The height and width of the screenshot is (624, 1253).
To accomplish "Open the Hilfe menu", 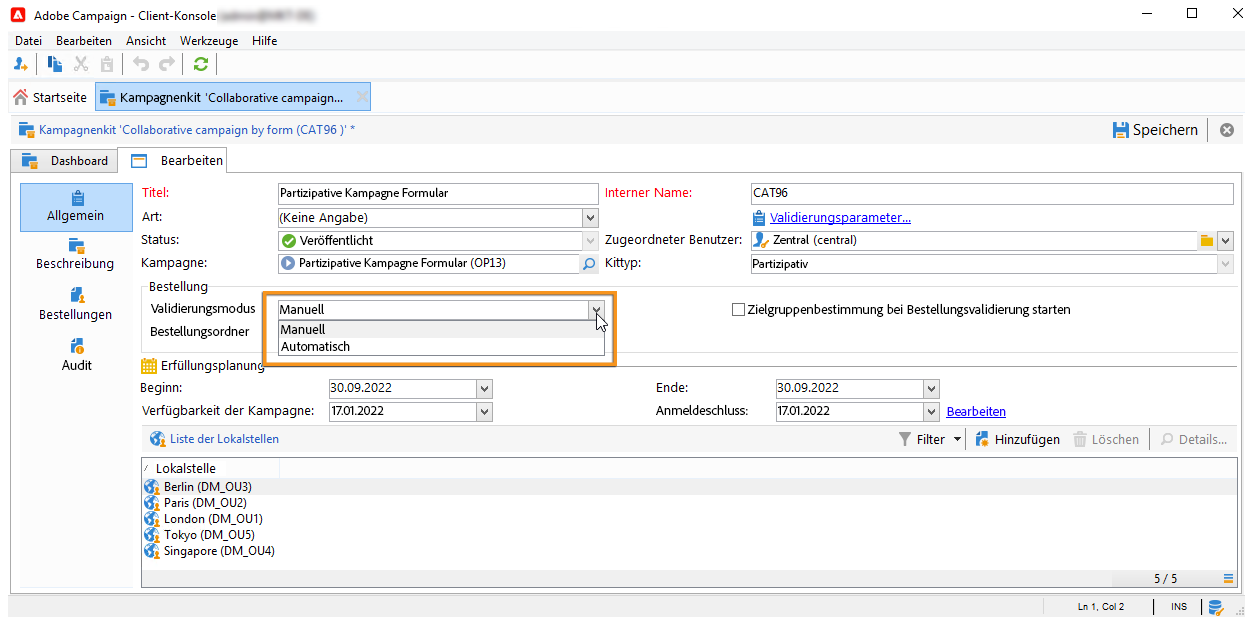I will (x=265, y=41).
